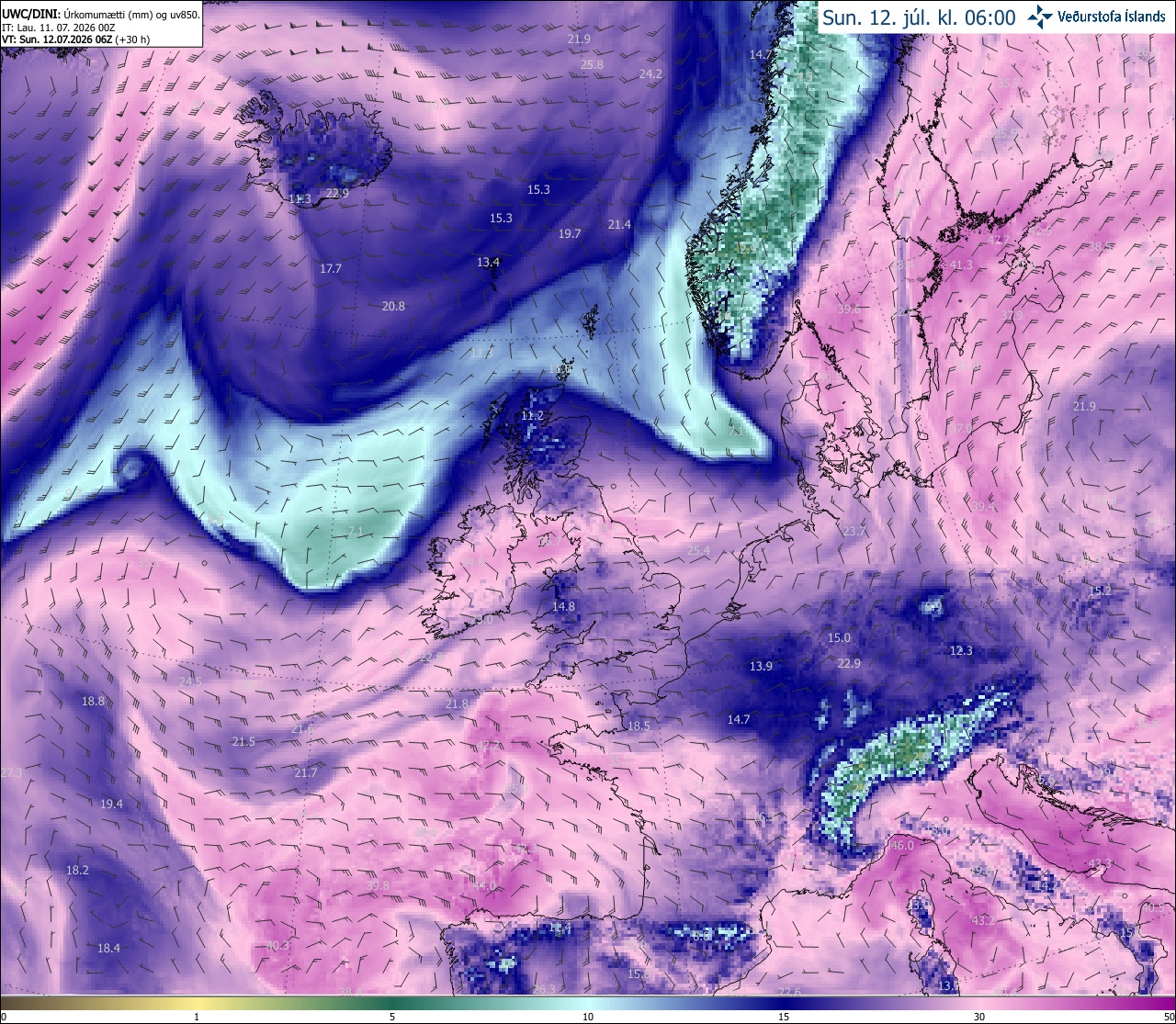Click the Veðurstofa Íslands logo icon
Image resolution: width=1176 pixels, height=1024 pixels.
(1041, 16)
